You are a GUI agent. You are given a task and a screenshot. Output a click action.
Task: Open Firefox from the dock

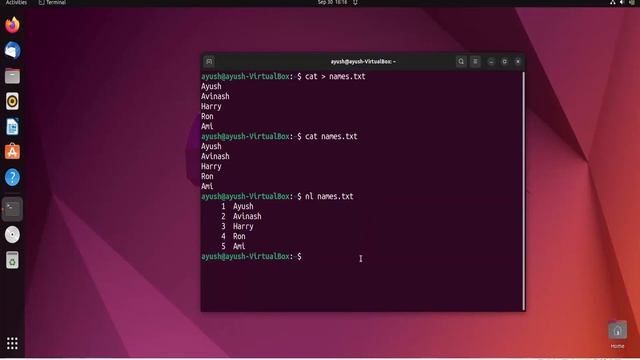[12, 25]
